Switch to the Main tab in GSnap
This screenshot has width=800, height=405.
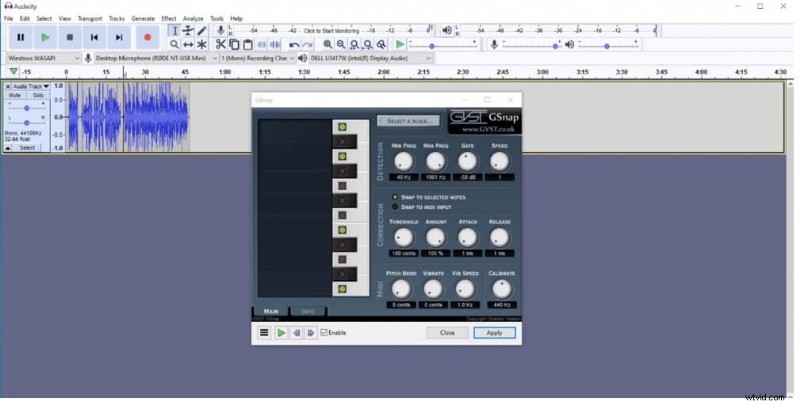pyautogui.click(x=271, y=311)
